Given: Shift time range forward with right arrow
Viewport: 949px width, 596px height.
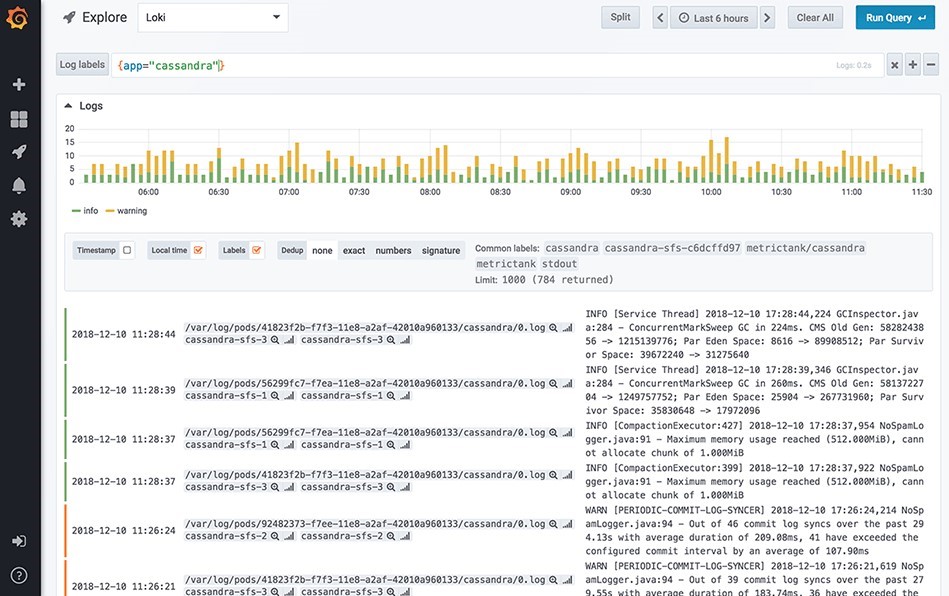Looking at the screenshot, I should (x=767, y=18).
